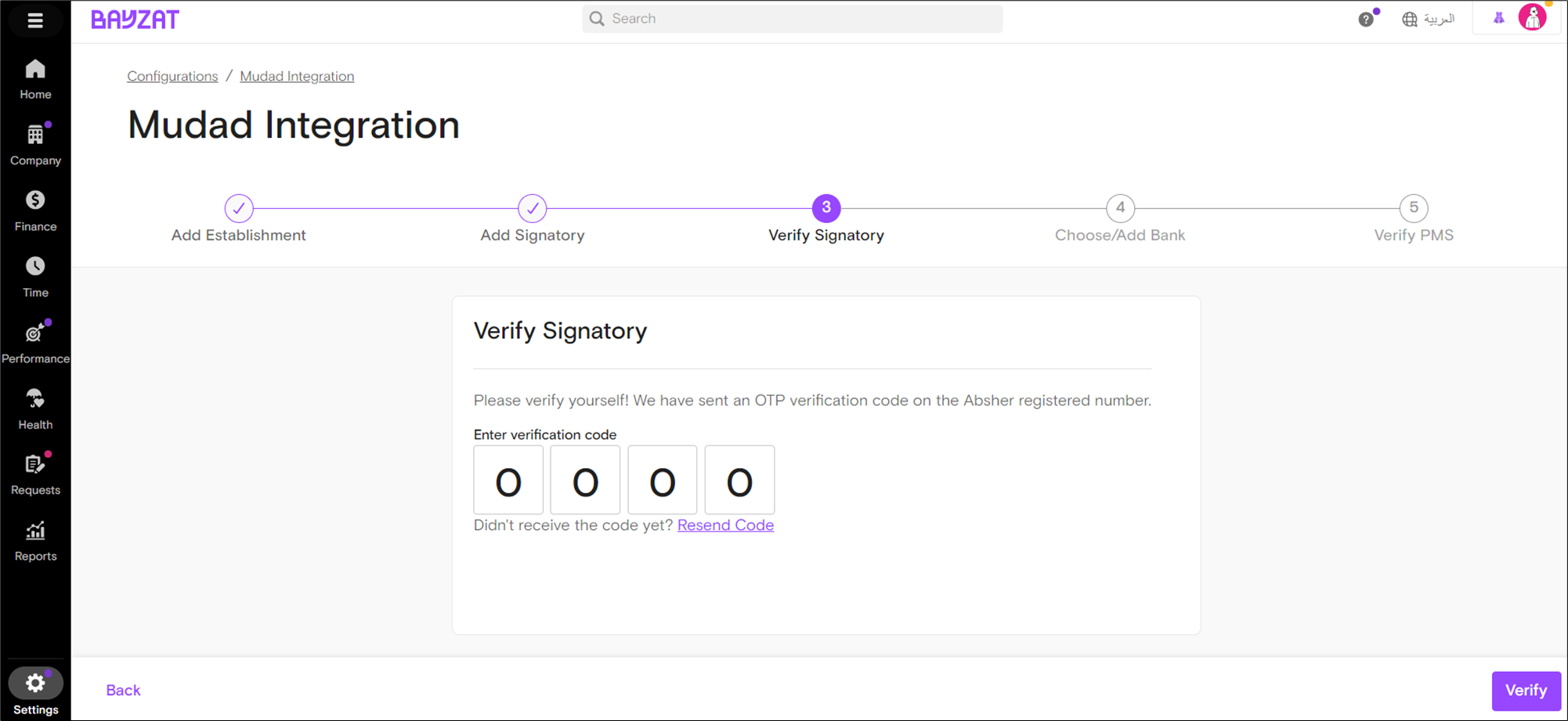Click the help question mark icon
This screenshot has height=721, width=1568.
[1366, 20]
